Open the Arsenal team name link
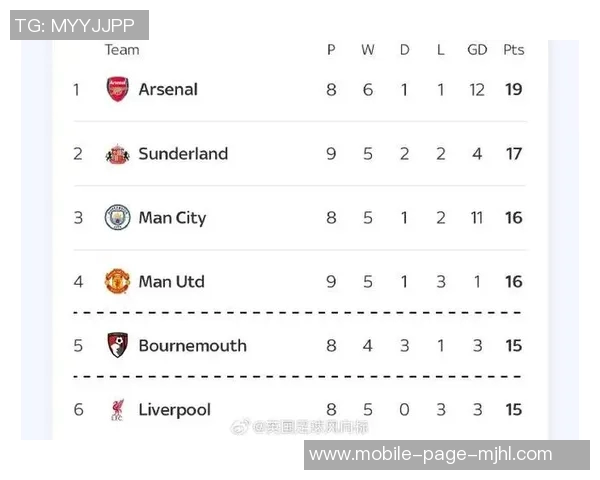 click(168, 89)
